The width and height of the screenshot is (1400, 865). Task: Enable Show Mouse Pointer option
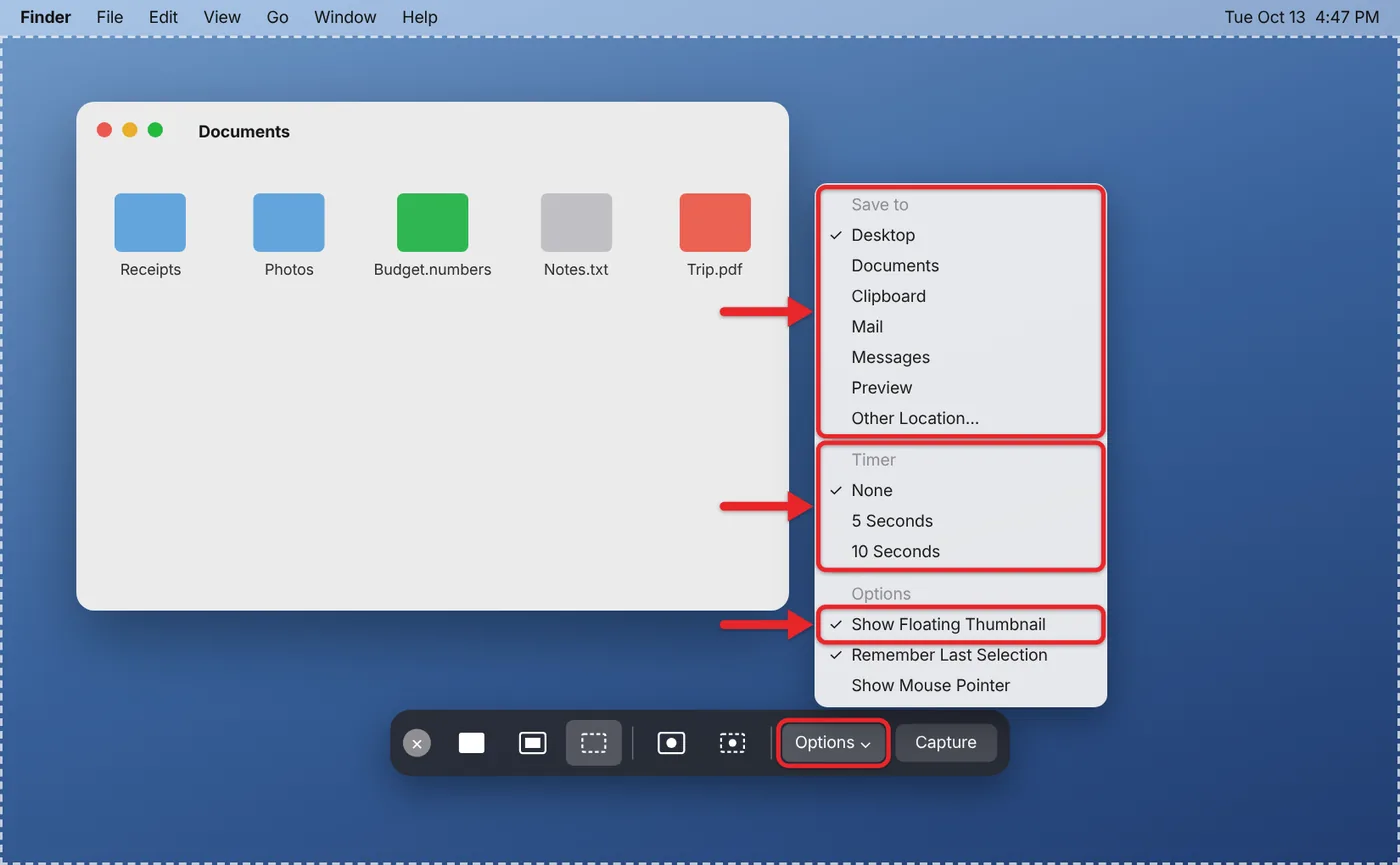pyautogui.click(x=961, y=686)
